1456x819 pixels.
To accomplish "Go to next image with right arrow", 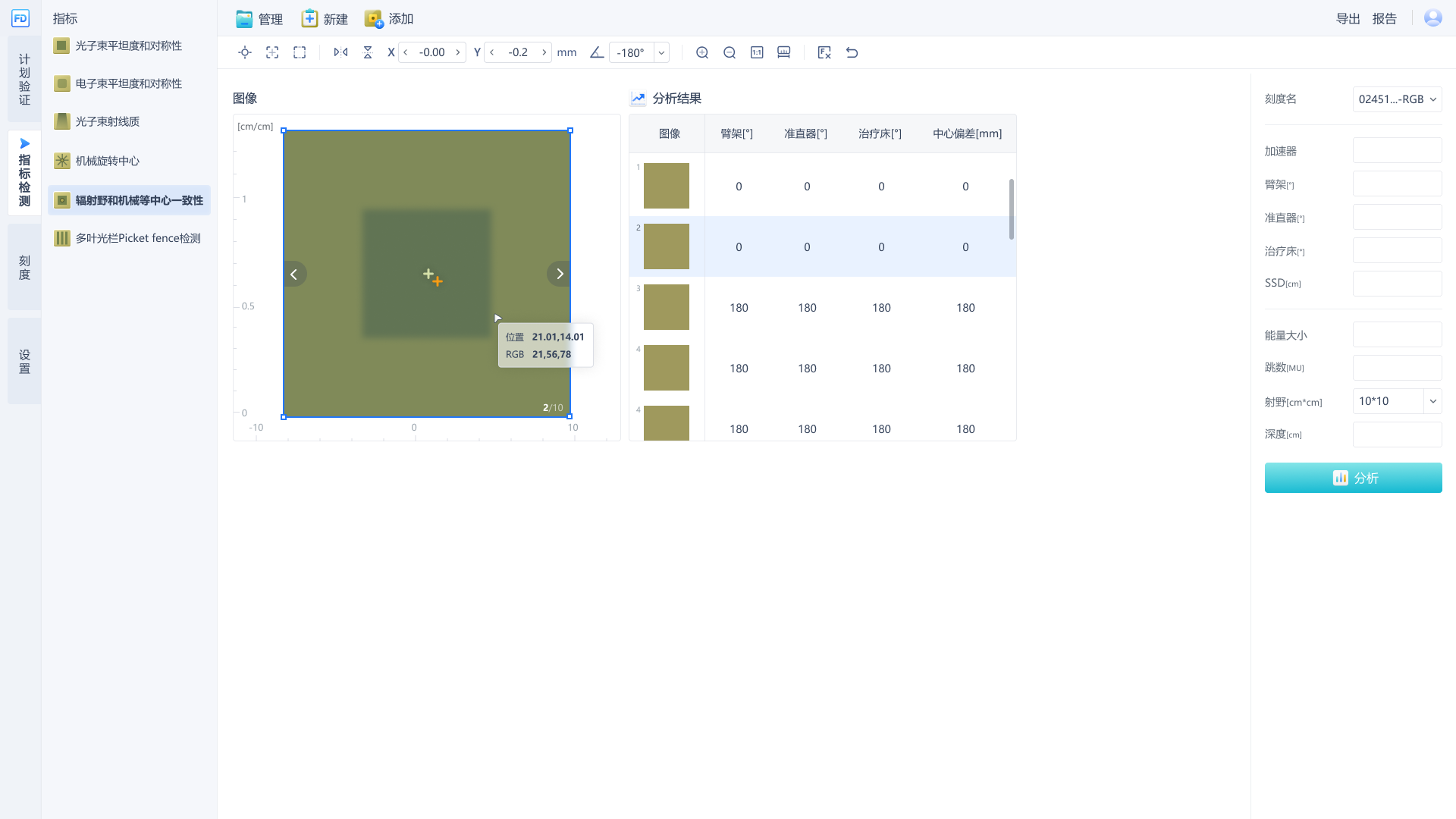I will [x=560, y=274].
